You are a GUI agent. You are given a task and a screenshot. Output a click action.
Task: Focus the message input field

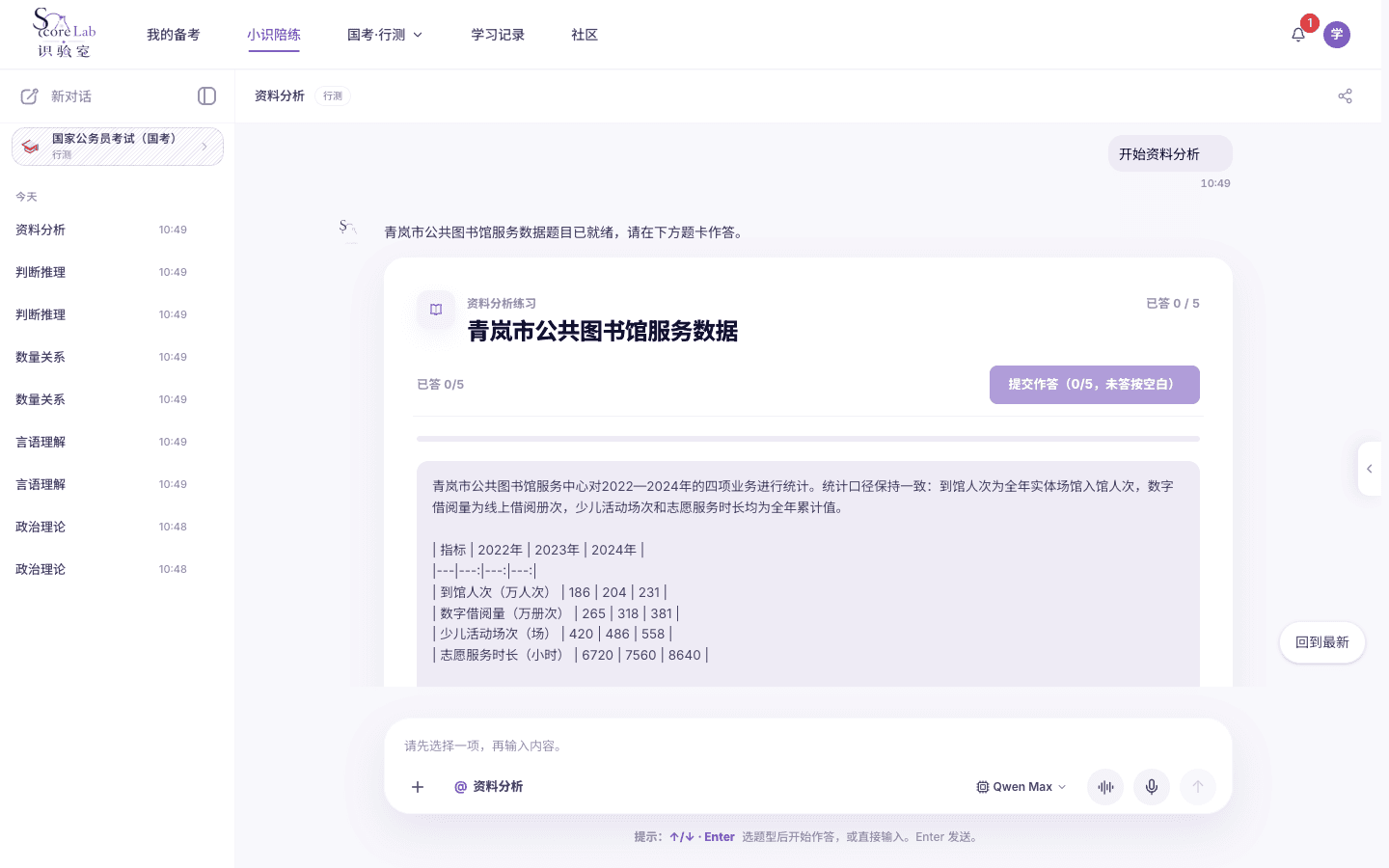click(x=808, y=746)
